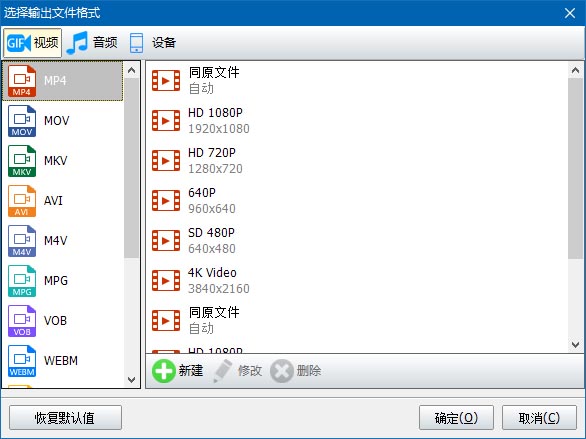
Task: Click the 恢复默认值 button
Action: tap(65, 418)
